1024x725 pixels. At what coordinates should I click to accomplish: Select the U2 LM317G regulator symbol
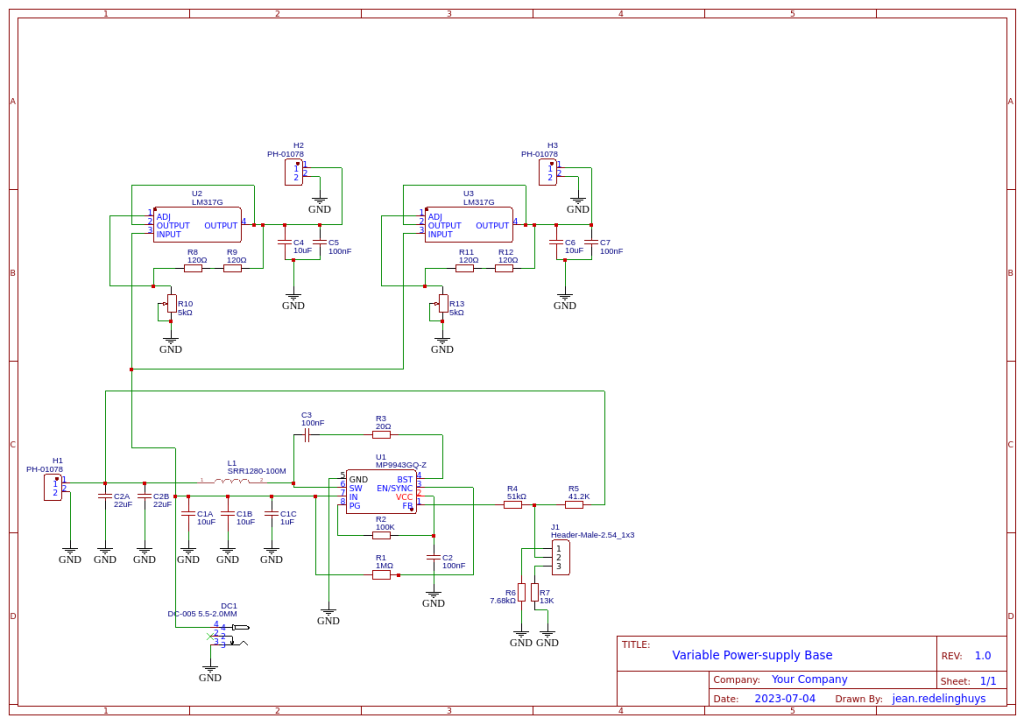coord(197,225)
